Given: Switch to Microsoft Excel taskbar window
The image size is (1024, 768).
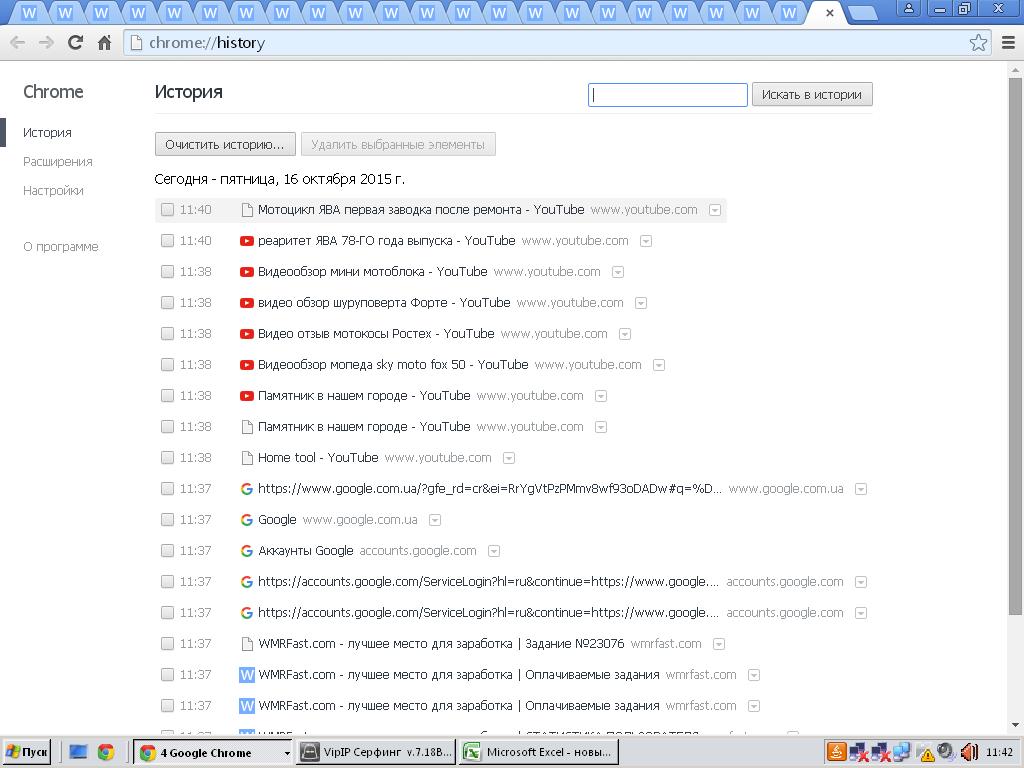Looking at the screenshot, I should [538, 752].
